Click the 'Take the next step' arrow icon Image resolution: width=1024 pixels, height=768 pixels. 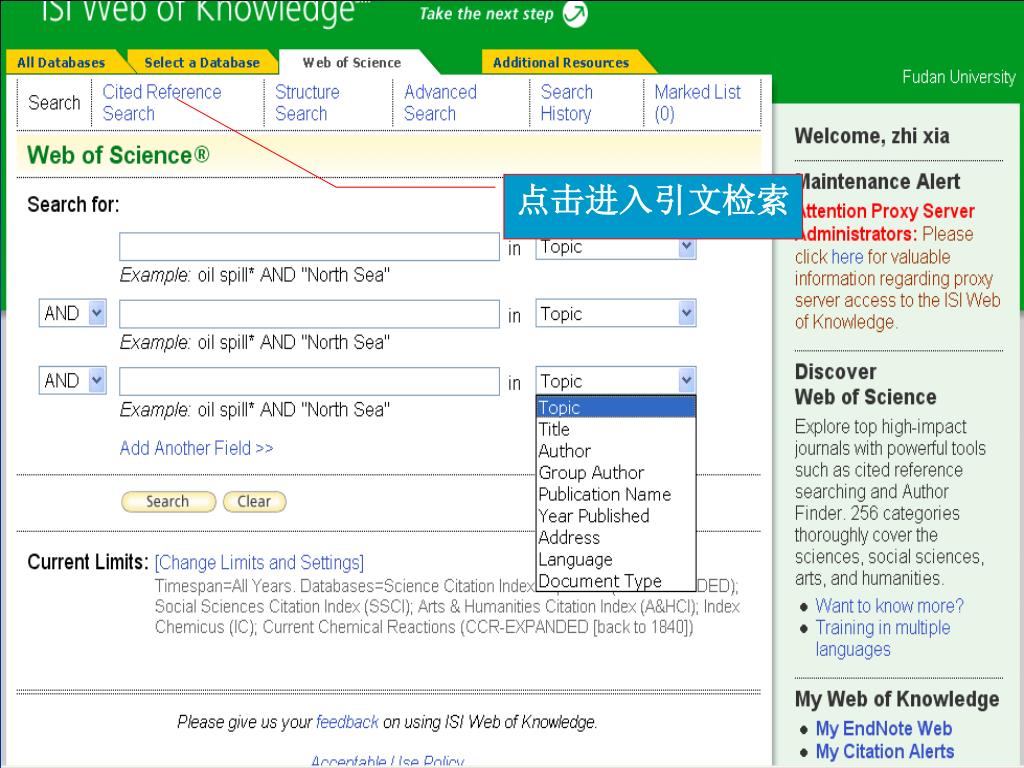[575, 14]
